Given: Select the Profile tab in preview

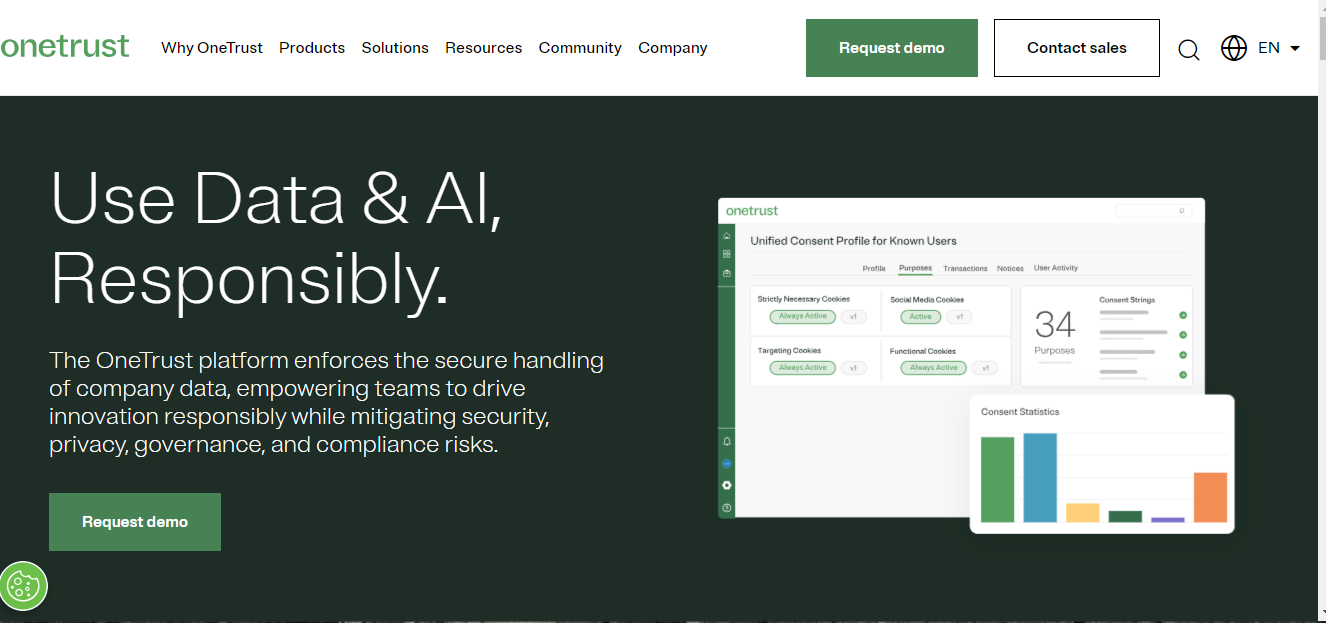Looking at the screenshot, I should pos(874,268).
